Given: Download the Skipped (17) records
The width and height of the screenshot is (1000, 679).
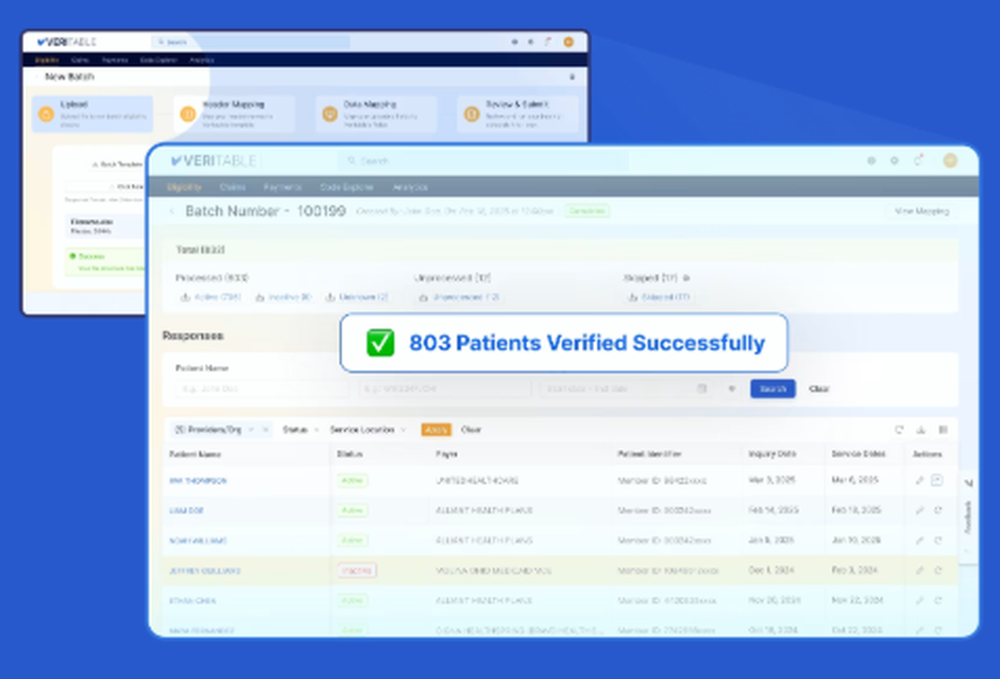Looking at the screenshot, I should pyautogui.click(x=666, y=297).
